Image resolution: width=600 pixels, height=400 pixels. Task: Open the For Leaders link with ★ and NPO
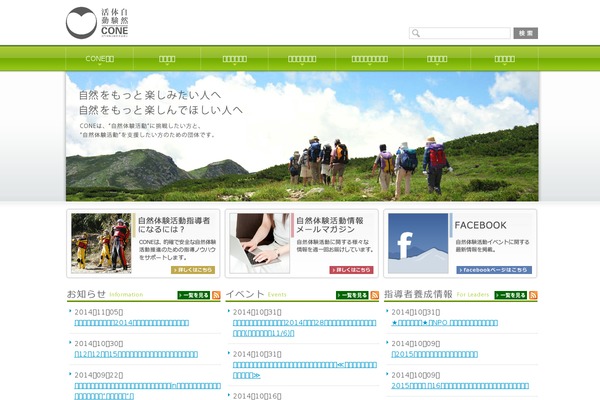coord(444,323)
